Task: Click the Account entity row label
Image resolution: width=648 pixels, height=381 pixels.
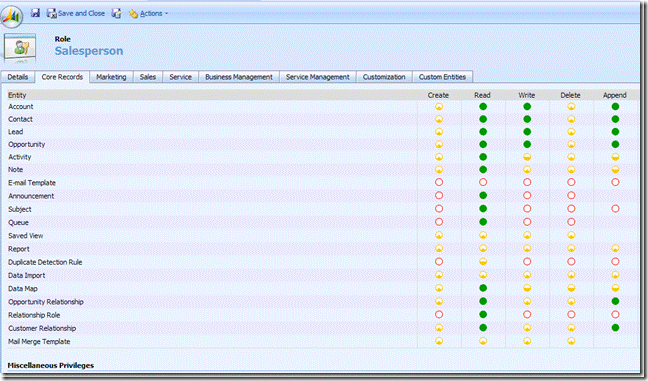Action: click(x=21, y=107)
